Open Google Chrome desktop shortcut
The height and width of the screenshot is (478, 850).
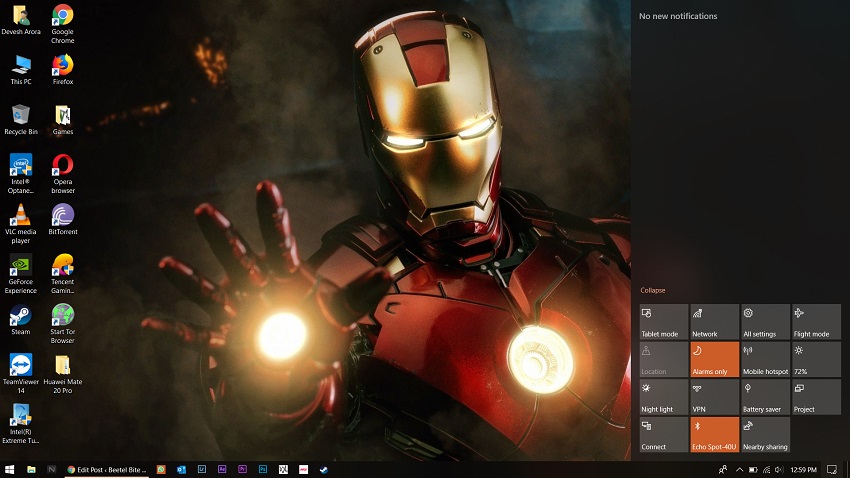(x=62, y=17)
